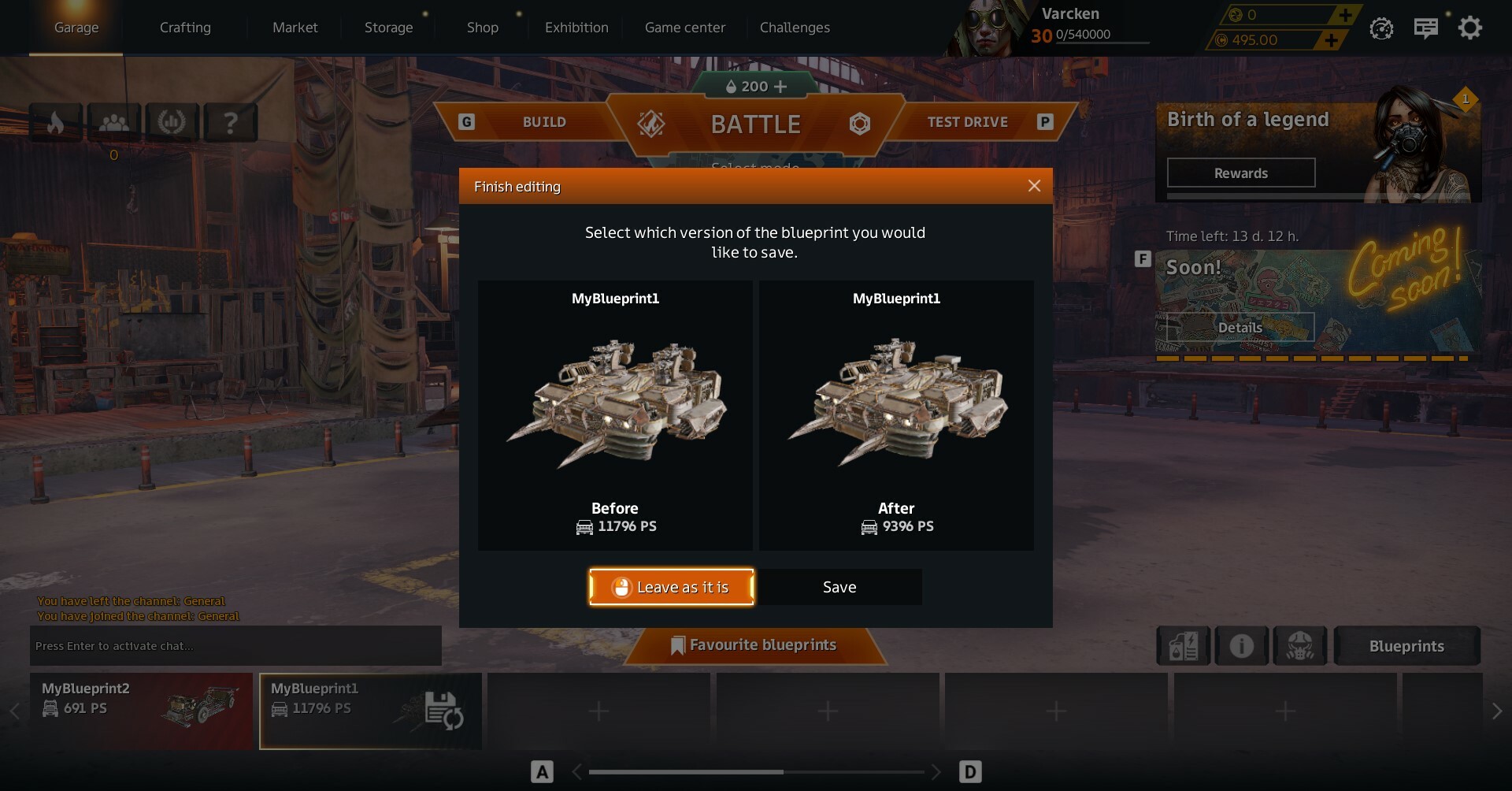Viewport: 1512px width, 791px height.
Task: Open the group players icon
Action: coord(114,122)
